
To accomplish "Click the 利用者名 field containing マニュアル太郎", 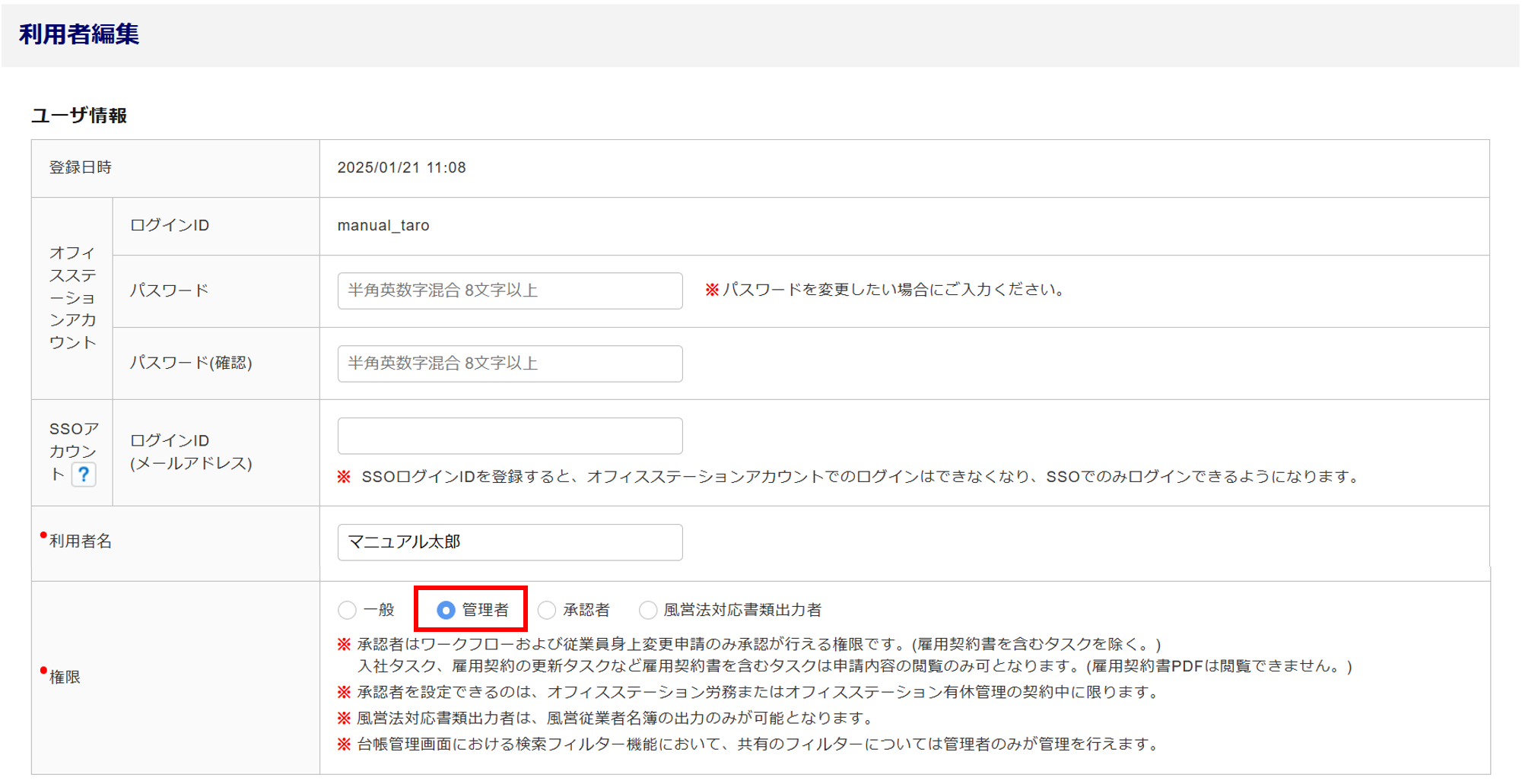I will coord(510,542).
